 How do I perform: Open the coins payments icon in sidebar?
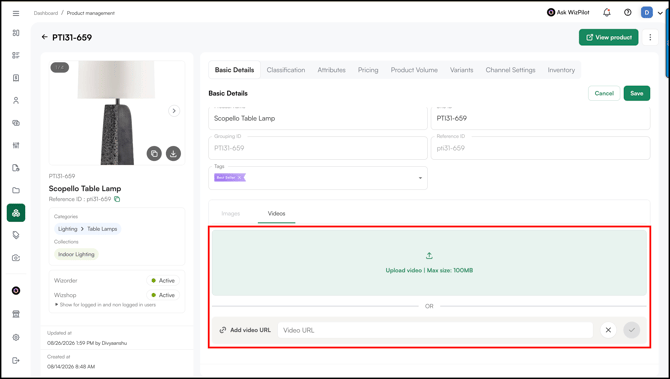[x=16, y=123]
